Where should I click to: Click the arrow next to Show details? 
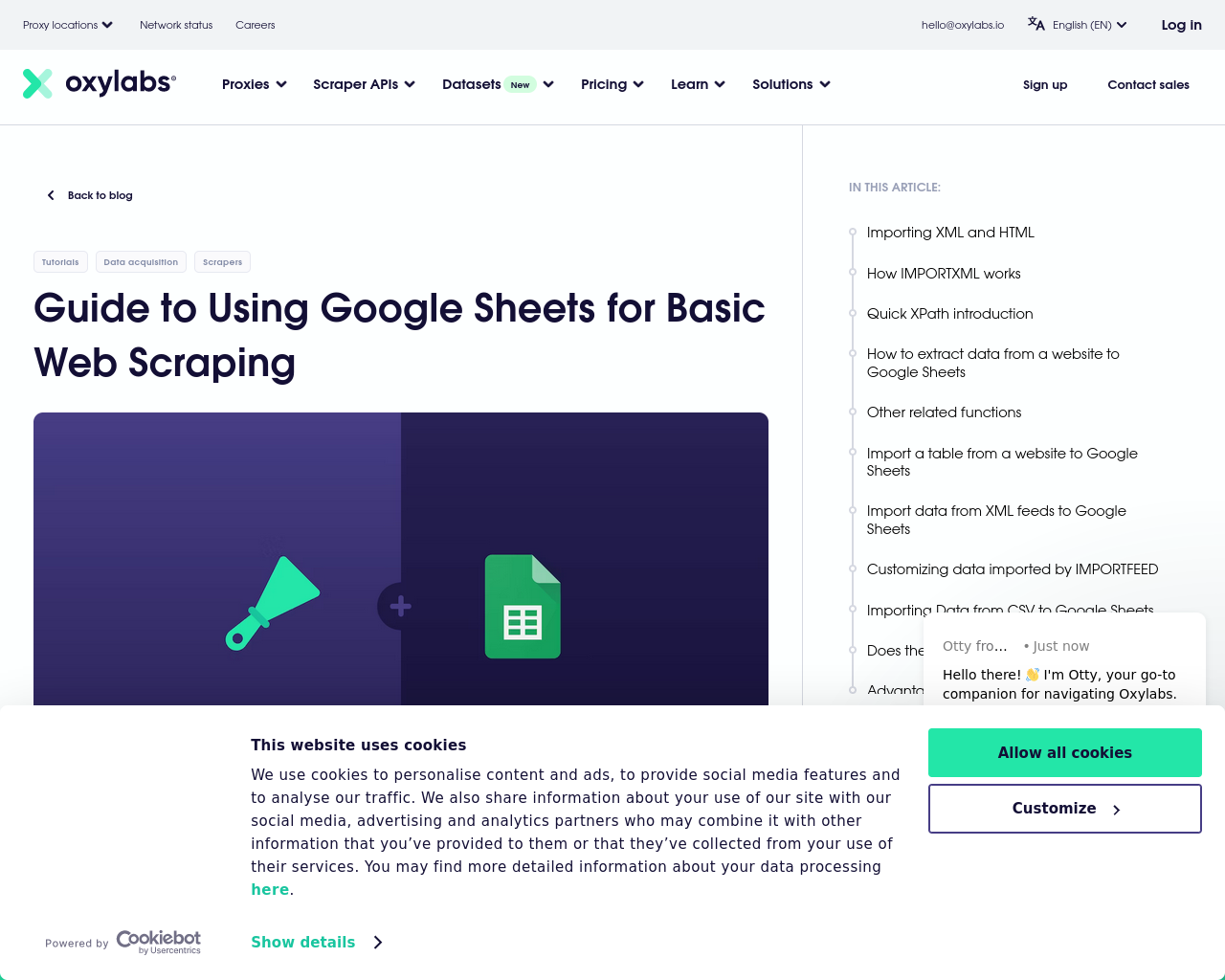[x=378, y=943]
